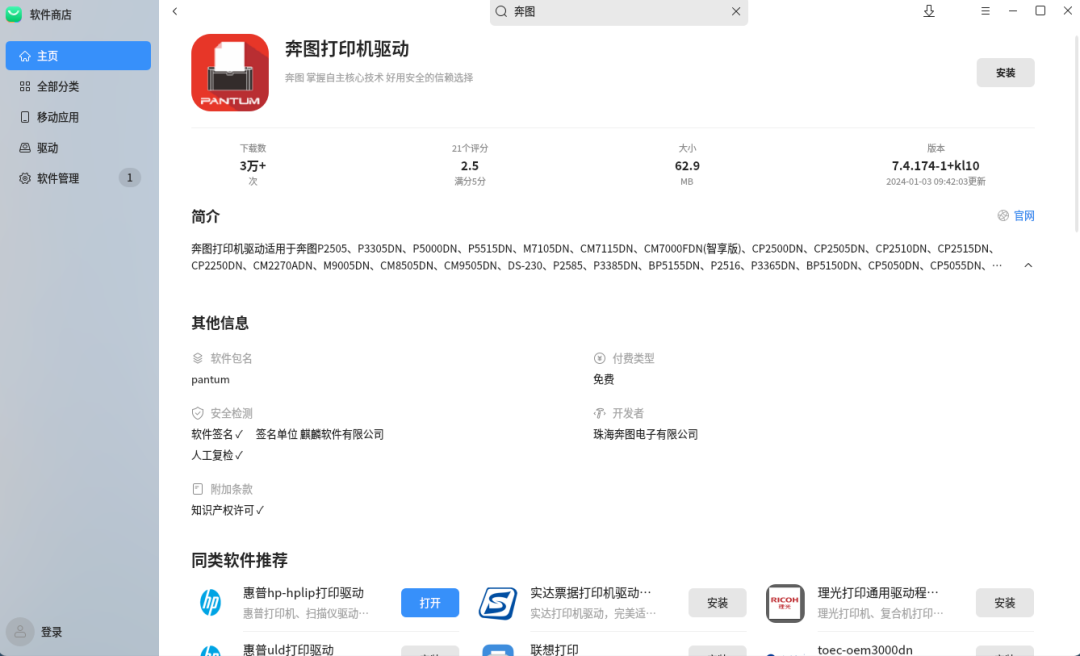
Task: Open Software Management with 1 update
Action: pyautogui.click(x=78, y=178)
